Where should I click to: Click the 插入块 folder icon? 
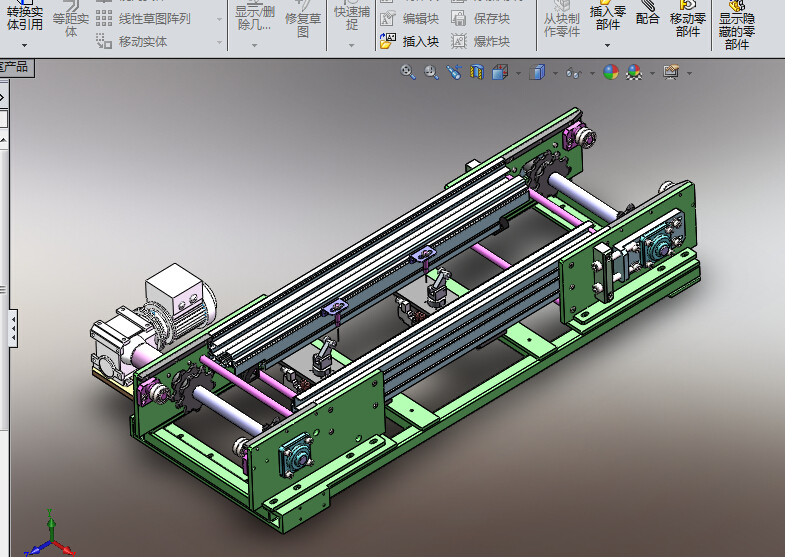387,41
